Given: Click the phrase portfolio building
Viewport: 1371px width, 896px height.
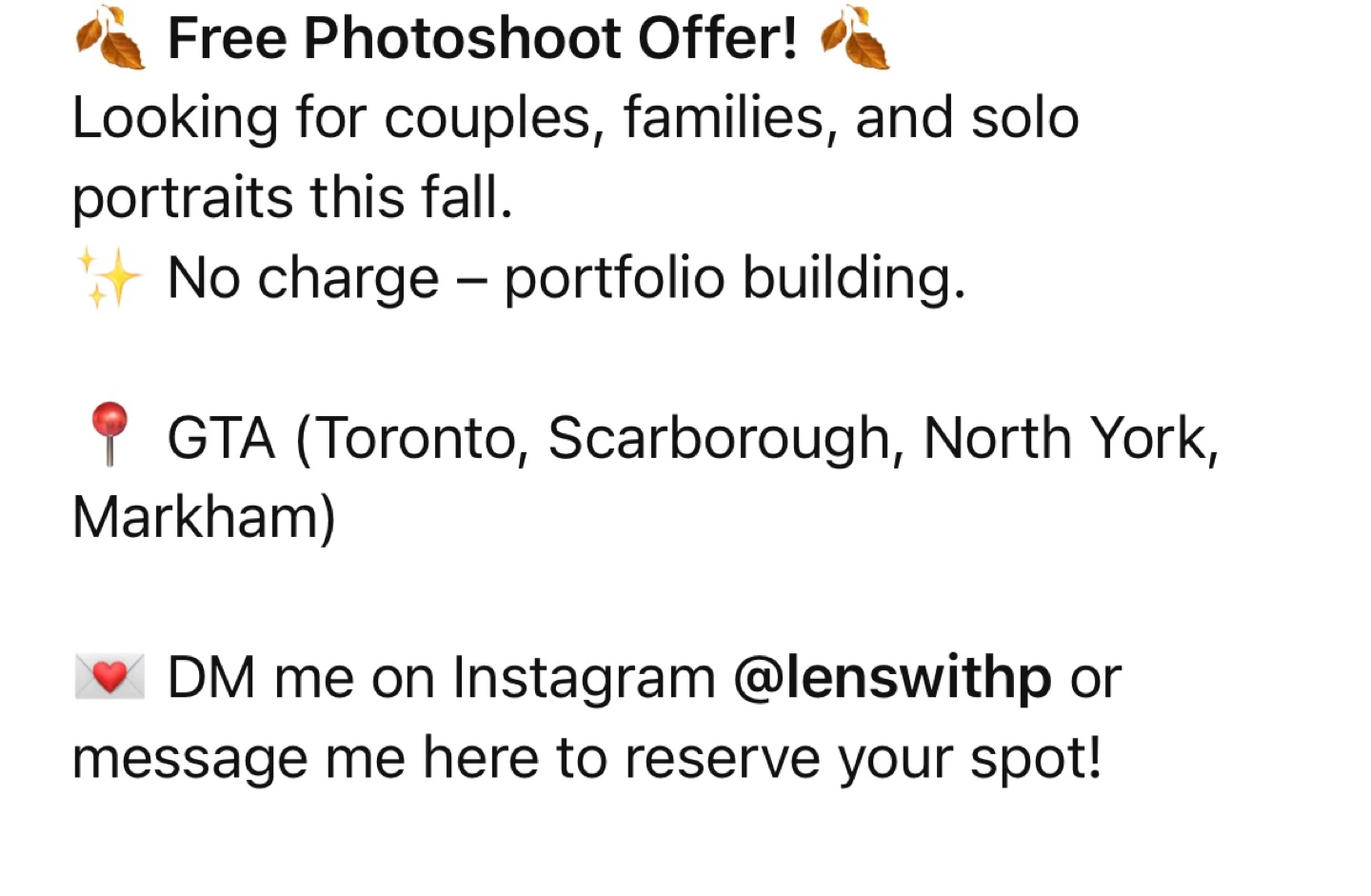Looking at the screenshot, I should pos(734,278).
